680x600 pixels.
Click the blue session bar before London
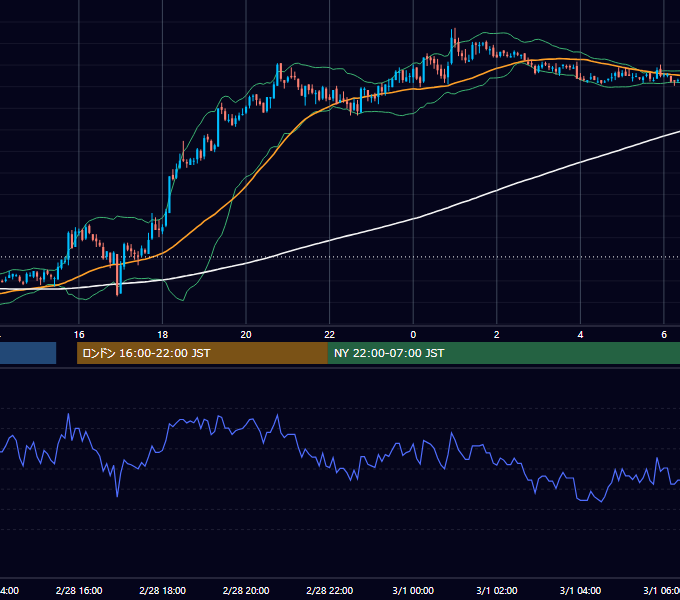(28, 353)
